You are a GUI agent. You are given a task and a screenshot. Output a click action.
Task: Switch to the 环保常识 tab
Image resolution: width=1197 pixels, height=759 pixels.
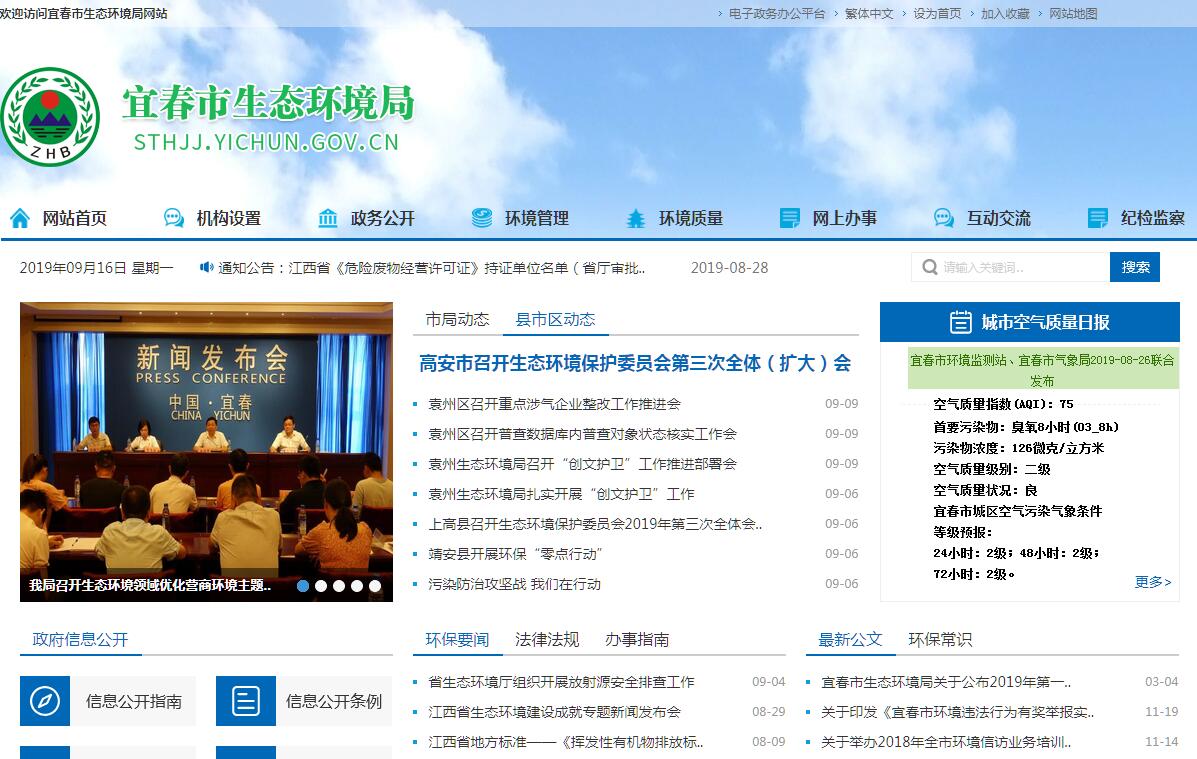(x=939, y=639)
